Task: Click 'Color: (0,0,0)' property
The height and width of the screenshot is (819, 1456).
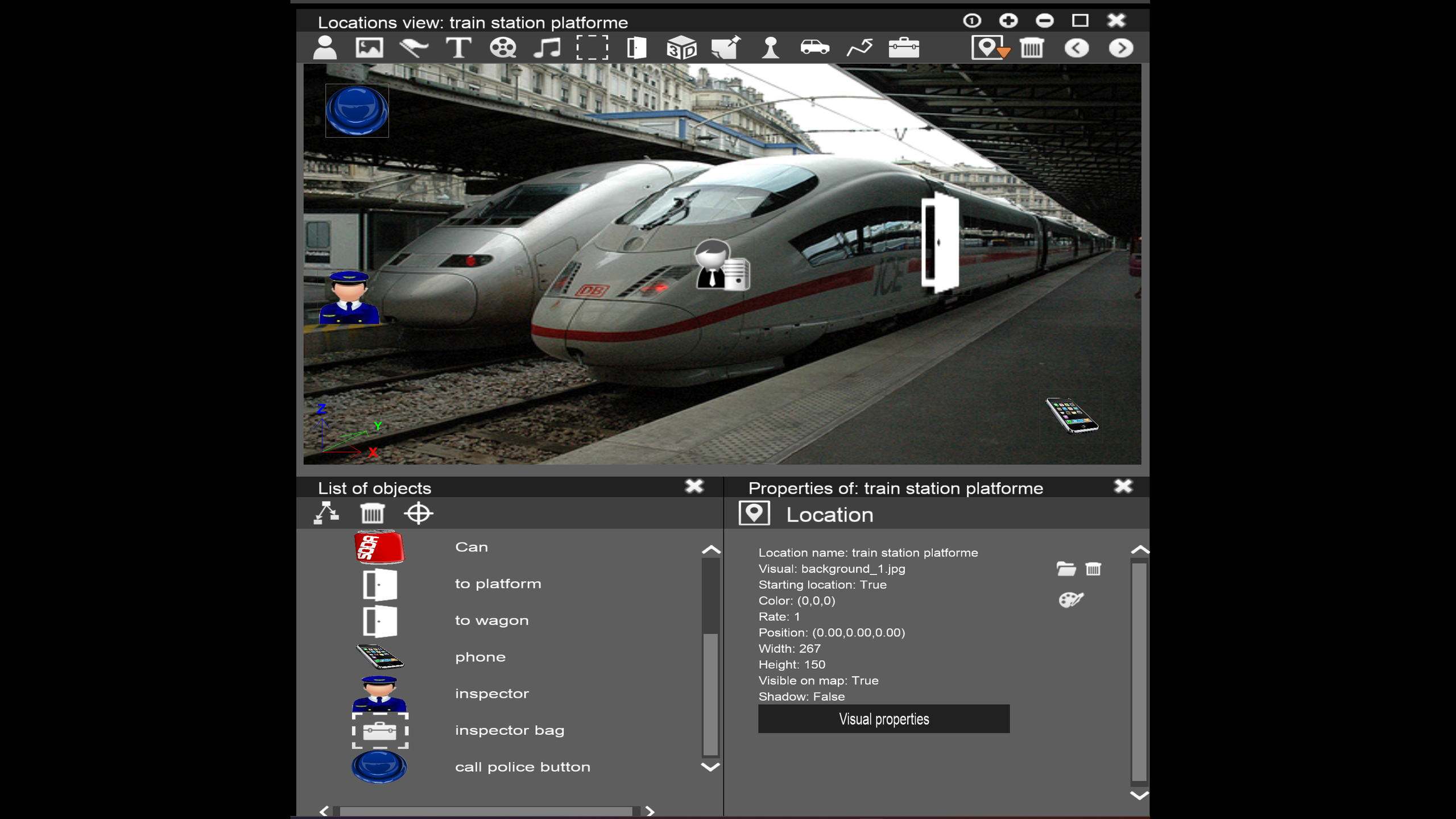Action: 797,601
